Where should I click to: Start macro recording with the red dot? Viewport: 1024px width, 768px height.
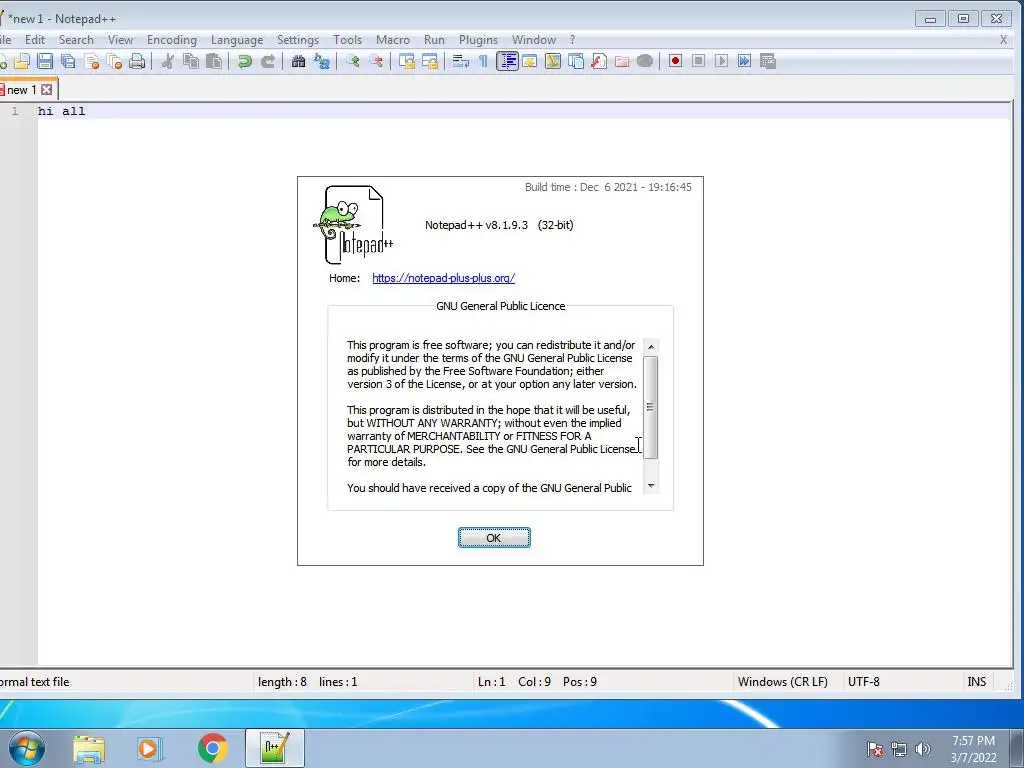tap(675, 61)
